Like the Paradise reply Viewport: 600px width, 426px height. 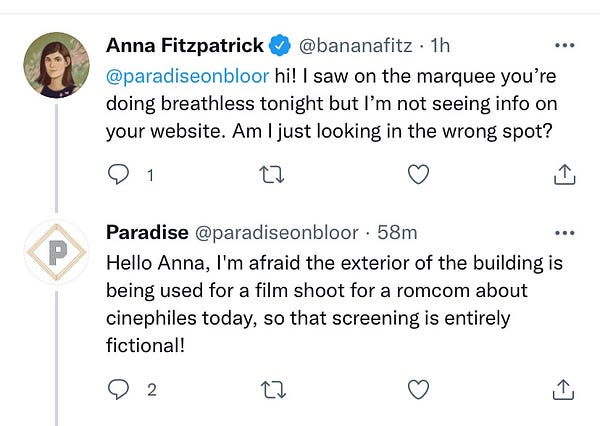tap(418, 390)
